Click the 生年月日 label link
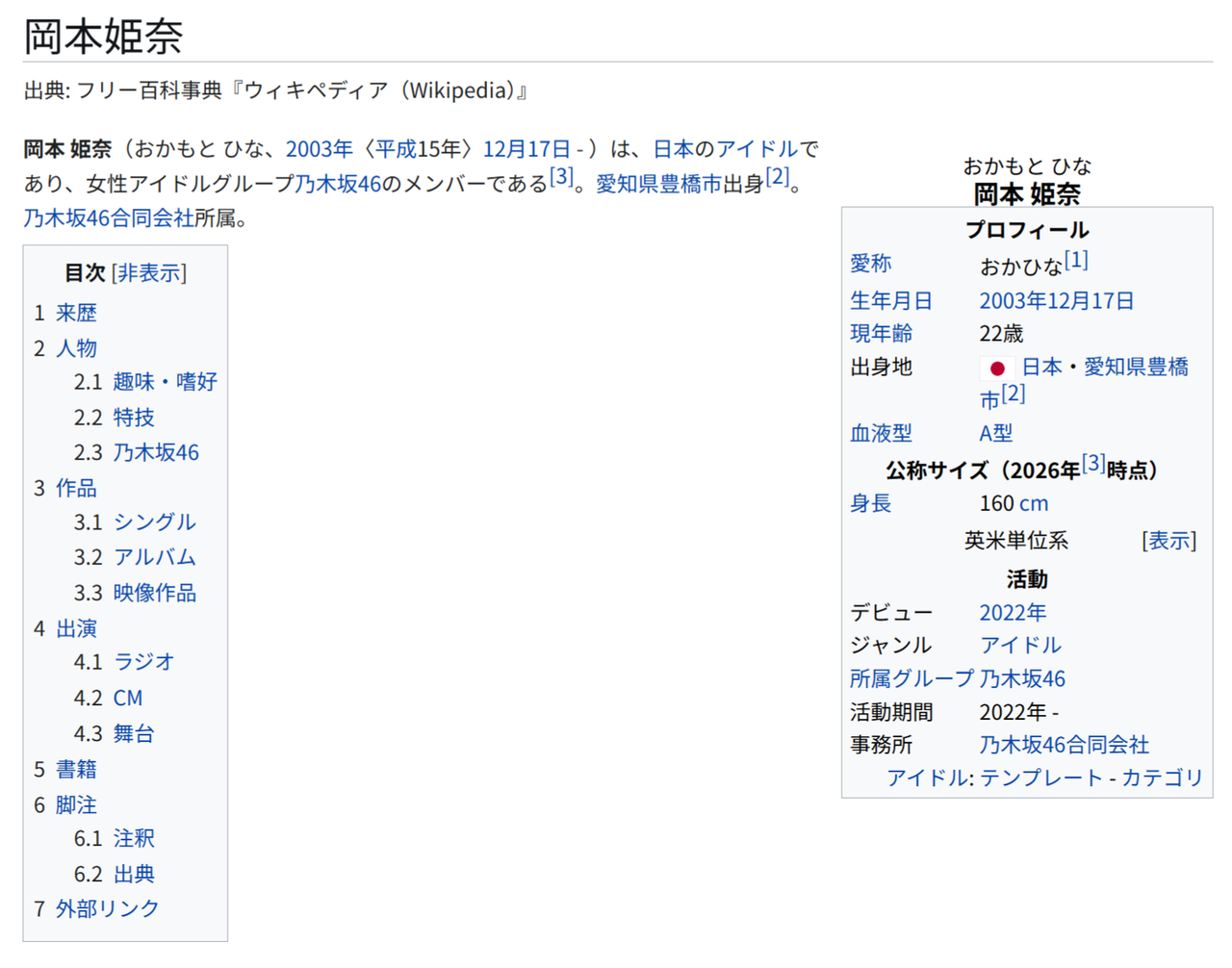Screen dimensions: 1232x968 click(891, 301)
